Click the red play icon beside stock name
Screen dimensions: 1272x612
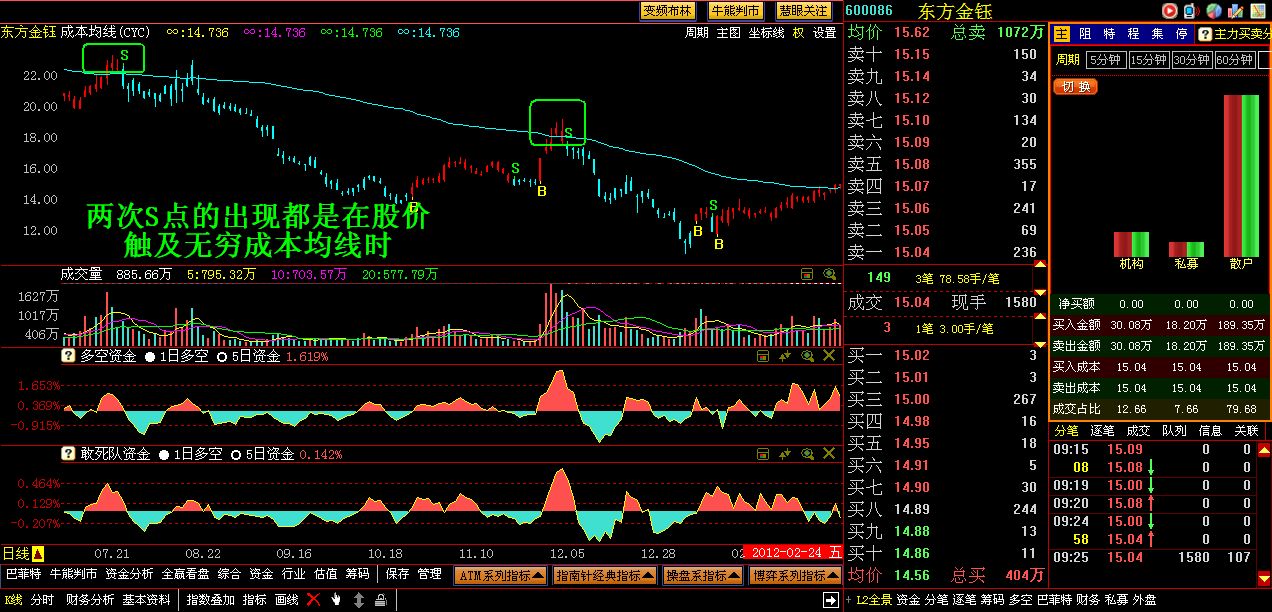click(x=1169, y=11)
